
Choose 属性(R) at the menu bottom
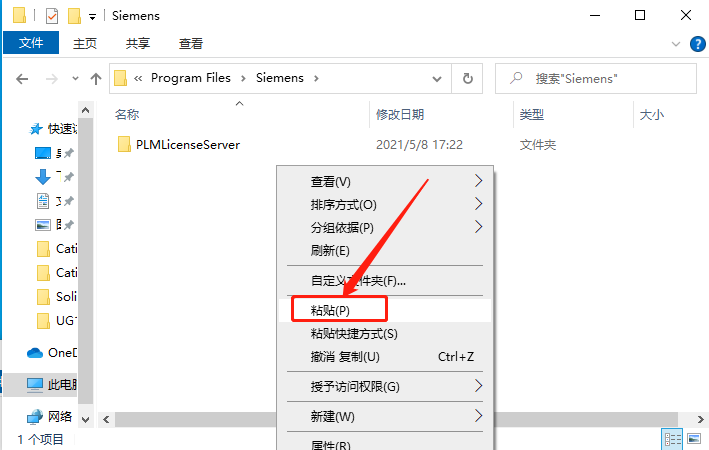pos(385,444)
